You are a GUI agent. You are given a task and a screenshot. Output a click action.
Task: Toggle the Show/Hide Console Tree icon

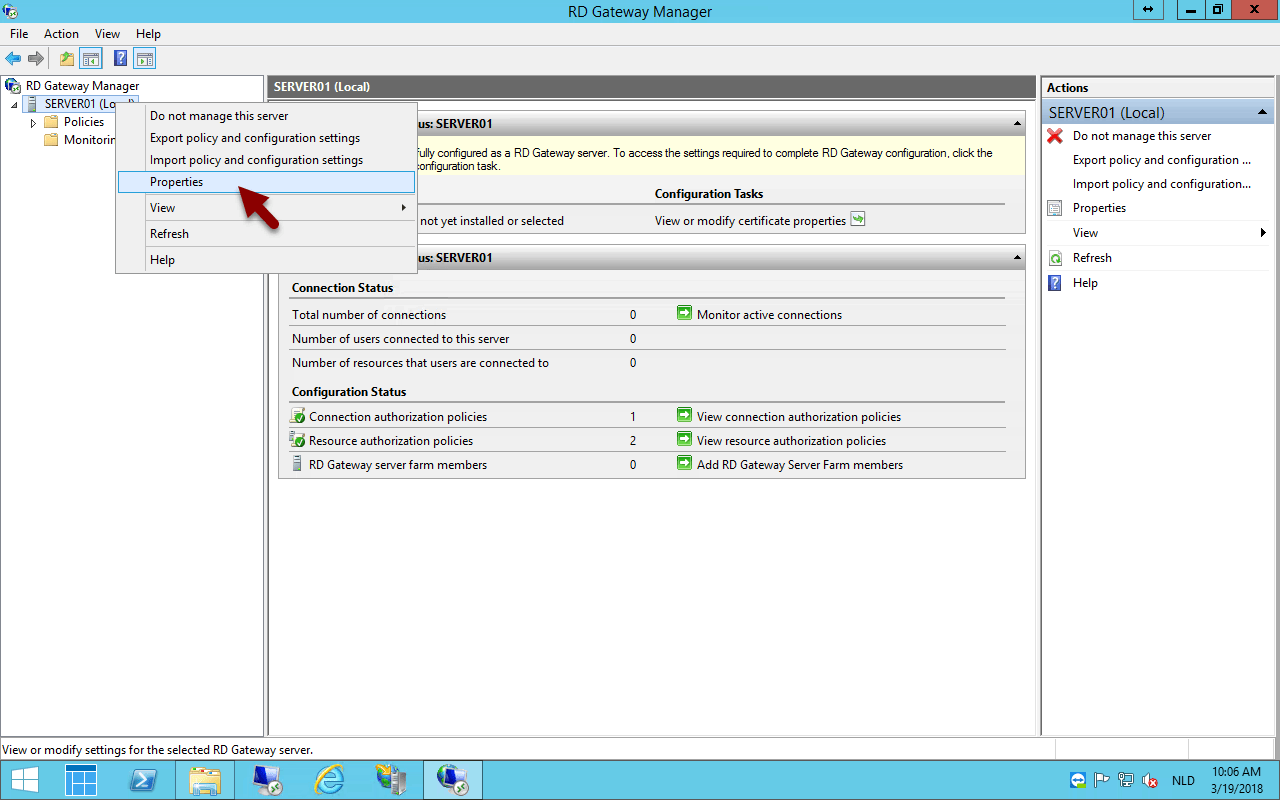[x=91, y=59]
